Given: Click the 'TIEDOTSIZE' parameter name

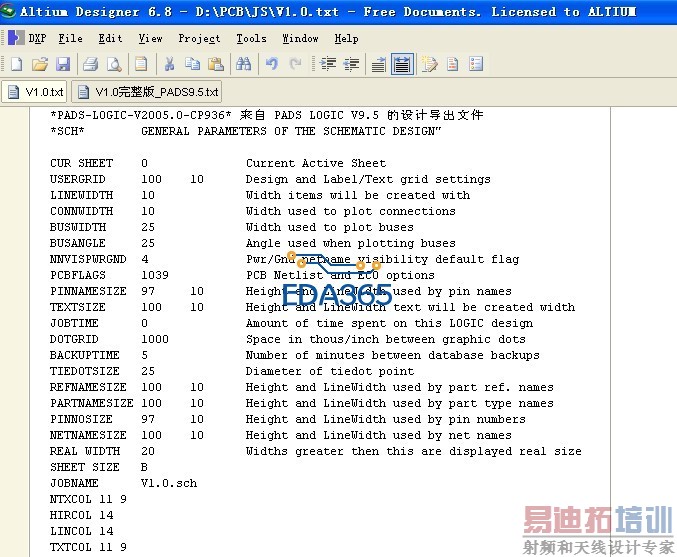Looking at the screenshot, I should [85, 371].
